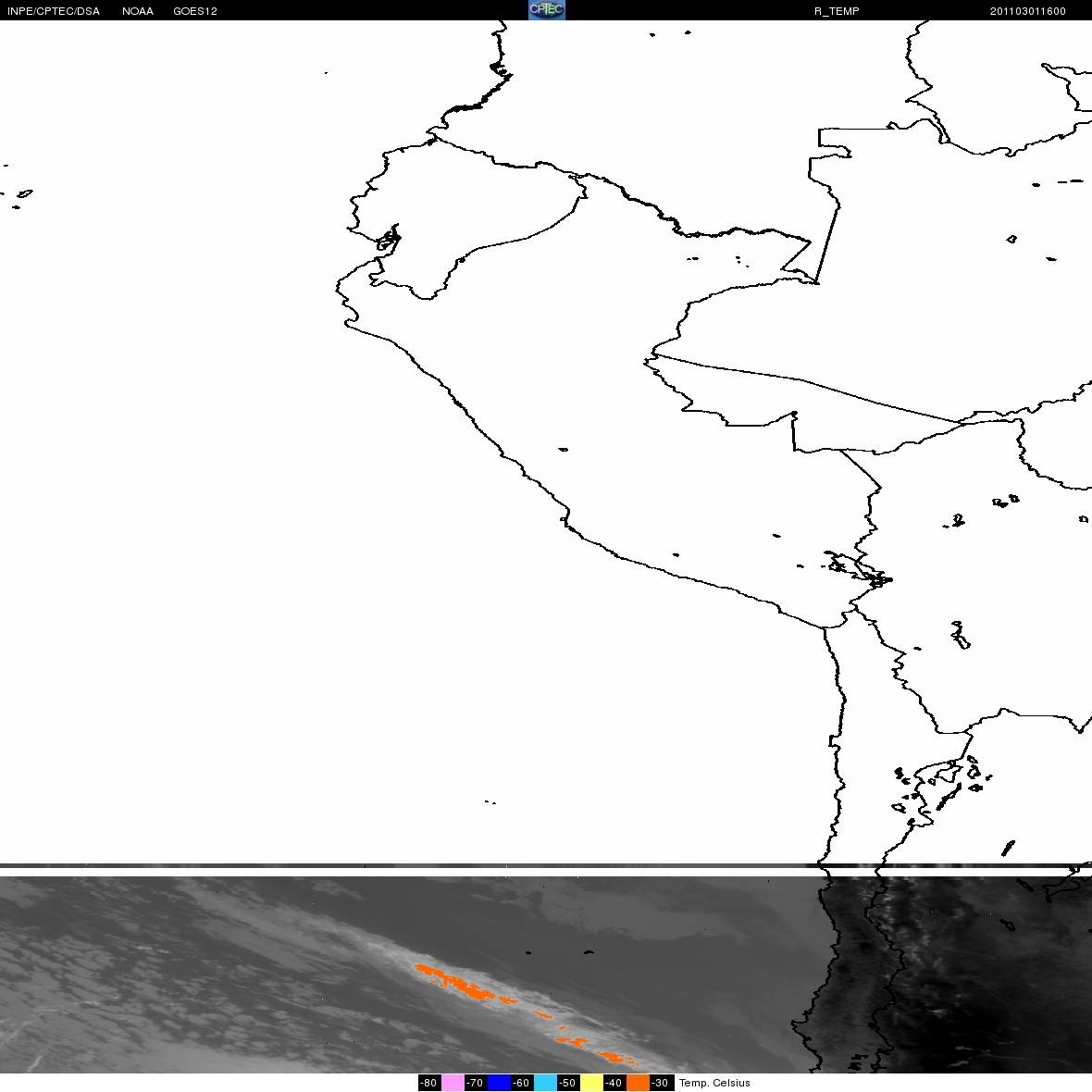Click the -60 legend value

pos(522,1083)
